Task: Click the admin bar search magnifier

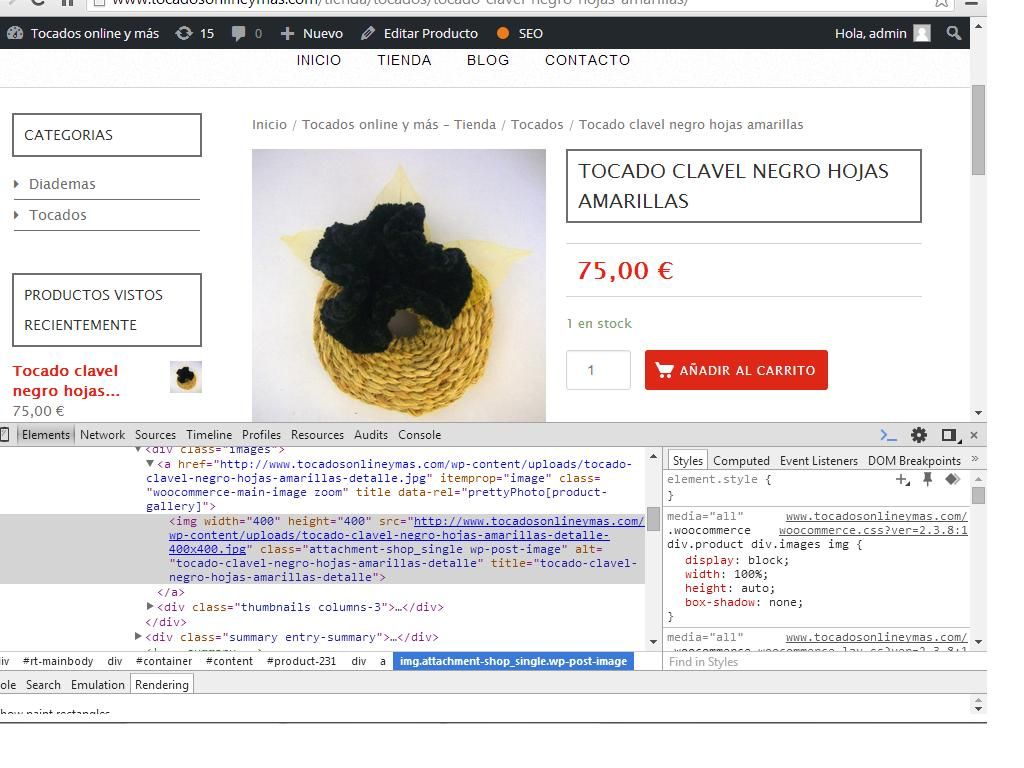Action: click(953, 33)
